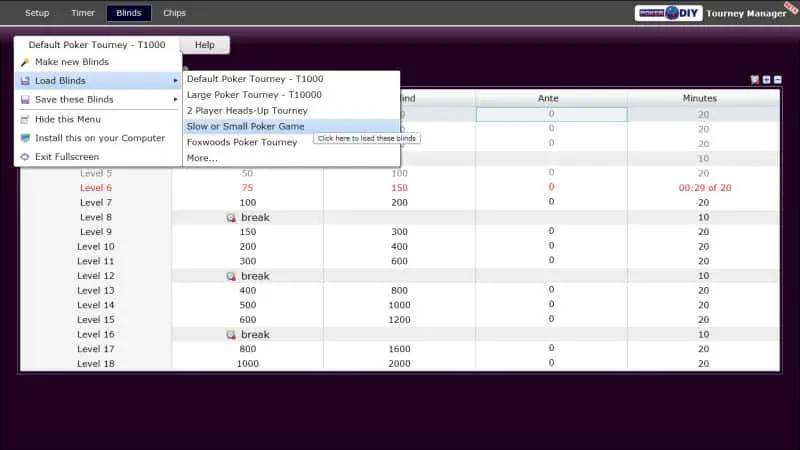
Task: Click big blind 400 on Level 10
Action: point(399,246)
